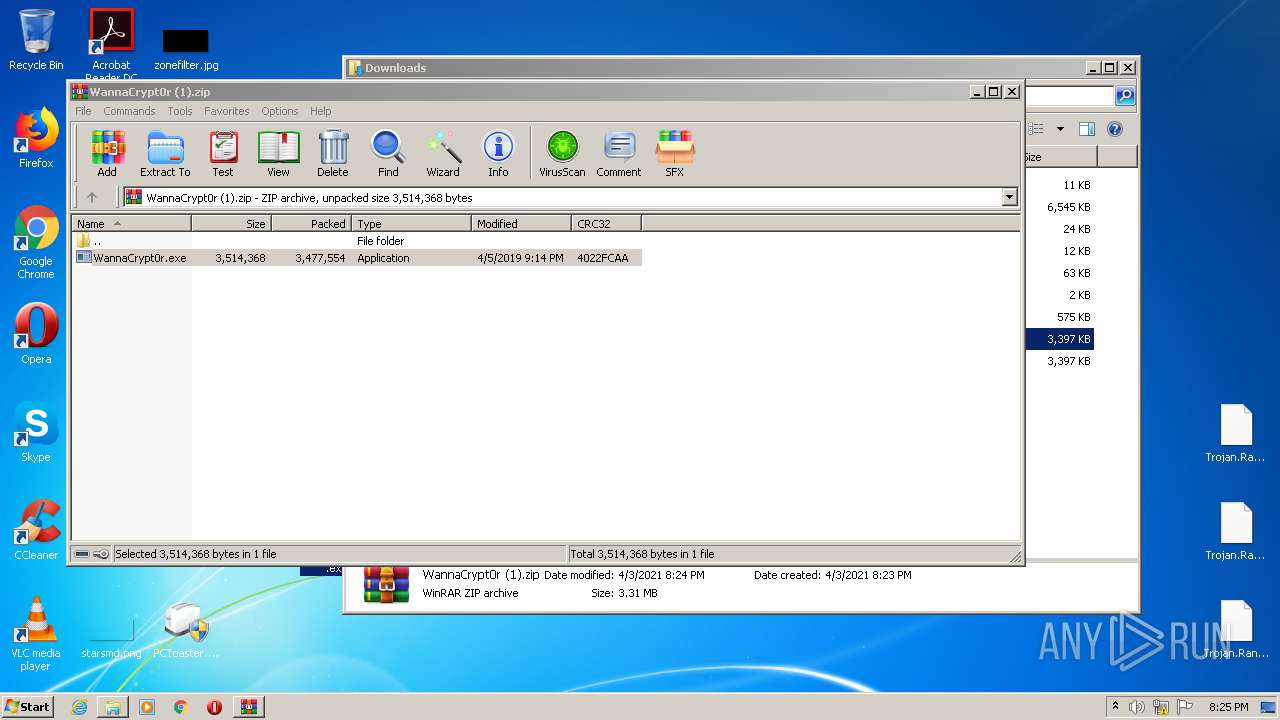Launch the Wizard tool
This screenshot has width=1280, height=720.
point(443,154)
